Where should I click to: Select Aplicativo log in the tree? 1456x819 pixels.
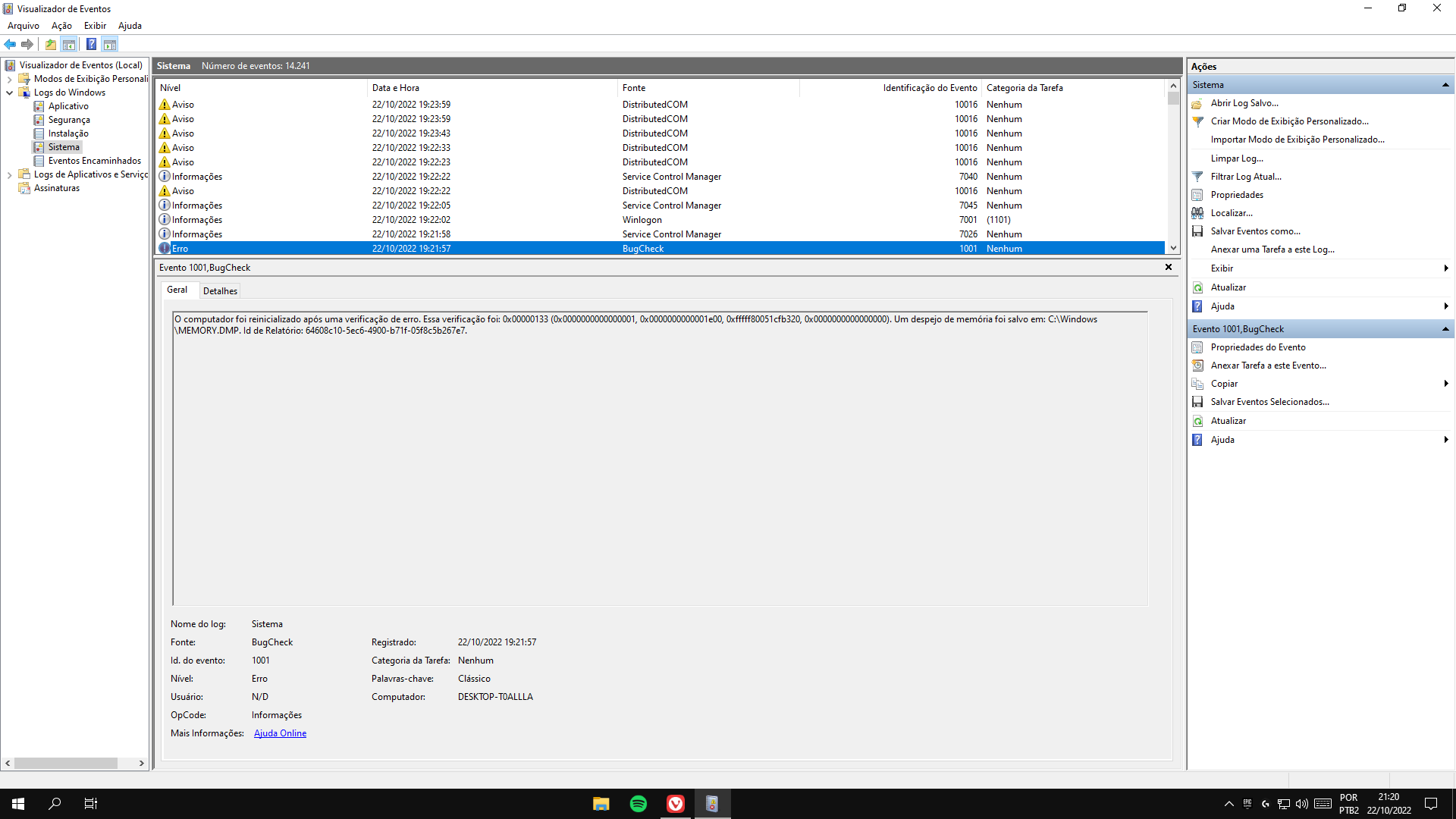(68, 106)
